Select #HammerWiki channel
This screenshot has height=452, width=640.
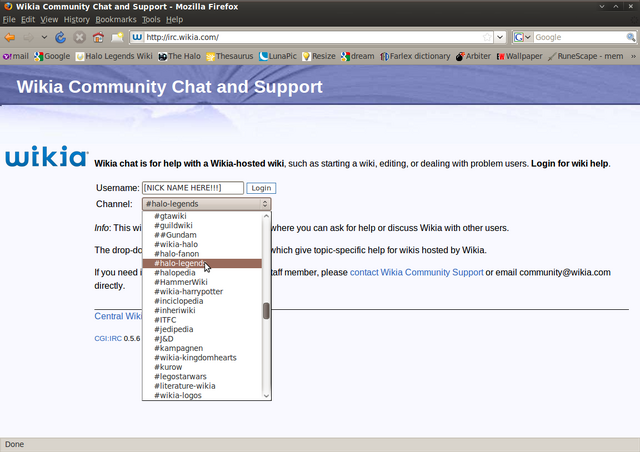point(202,282)
